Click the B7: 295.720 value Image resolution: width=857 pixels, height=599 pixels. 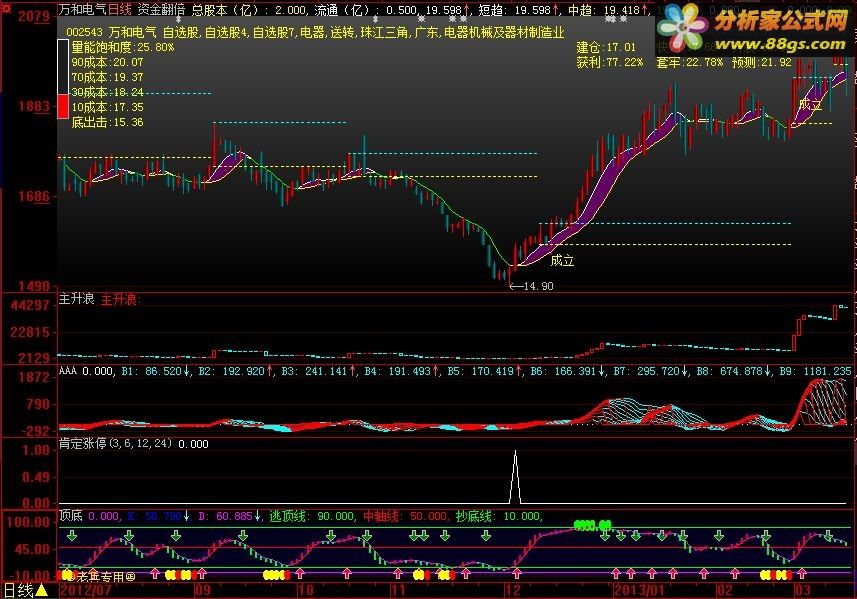click(651, 372)
